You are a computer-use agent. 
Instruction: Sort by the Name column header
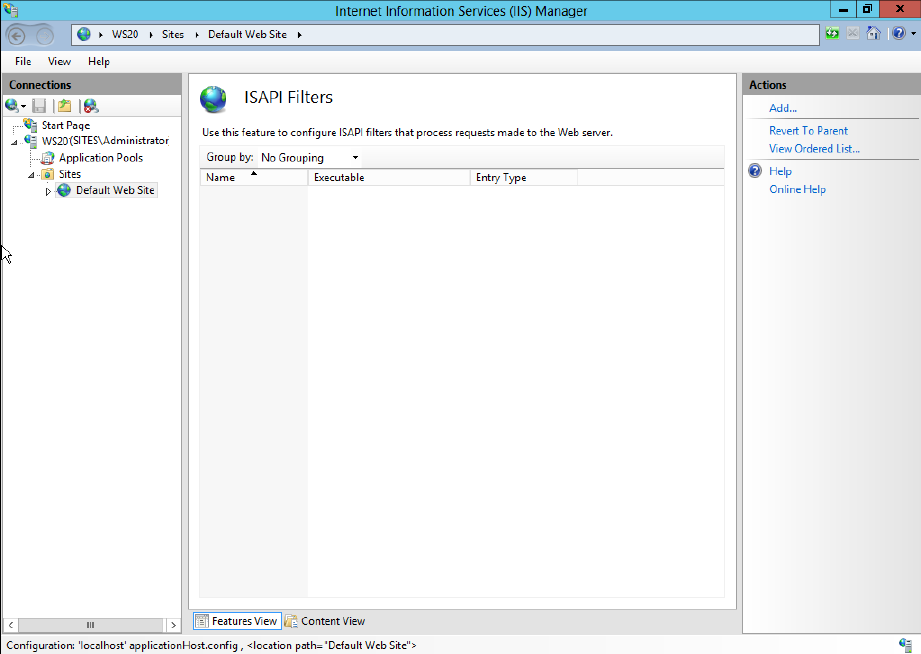pos(254,177)
